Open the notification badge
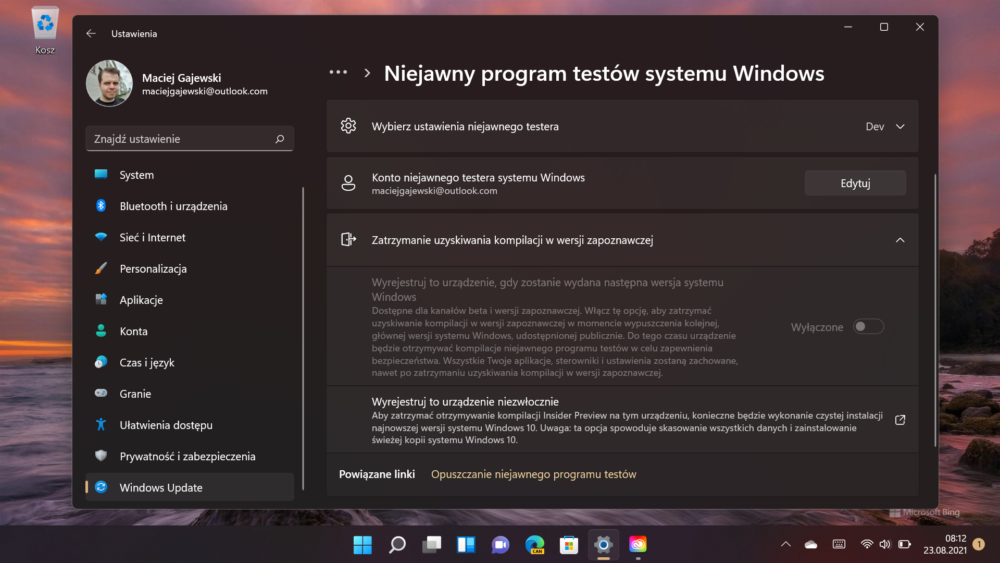 [x=979, y=545]
